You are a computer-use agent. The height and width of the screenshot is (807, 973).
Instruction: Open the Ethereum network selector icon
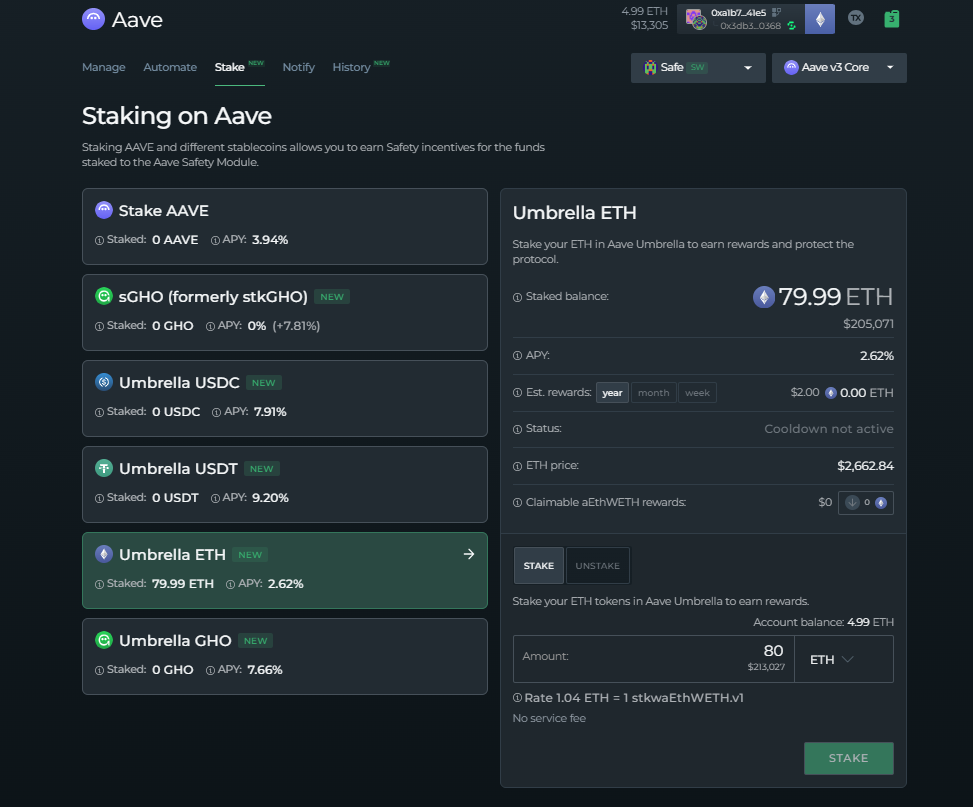pos(820,19)
